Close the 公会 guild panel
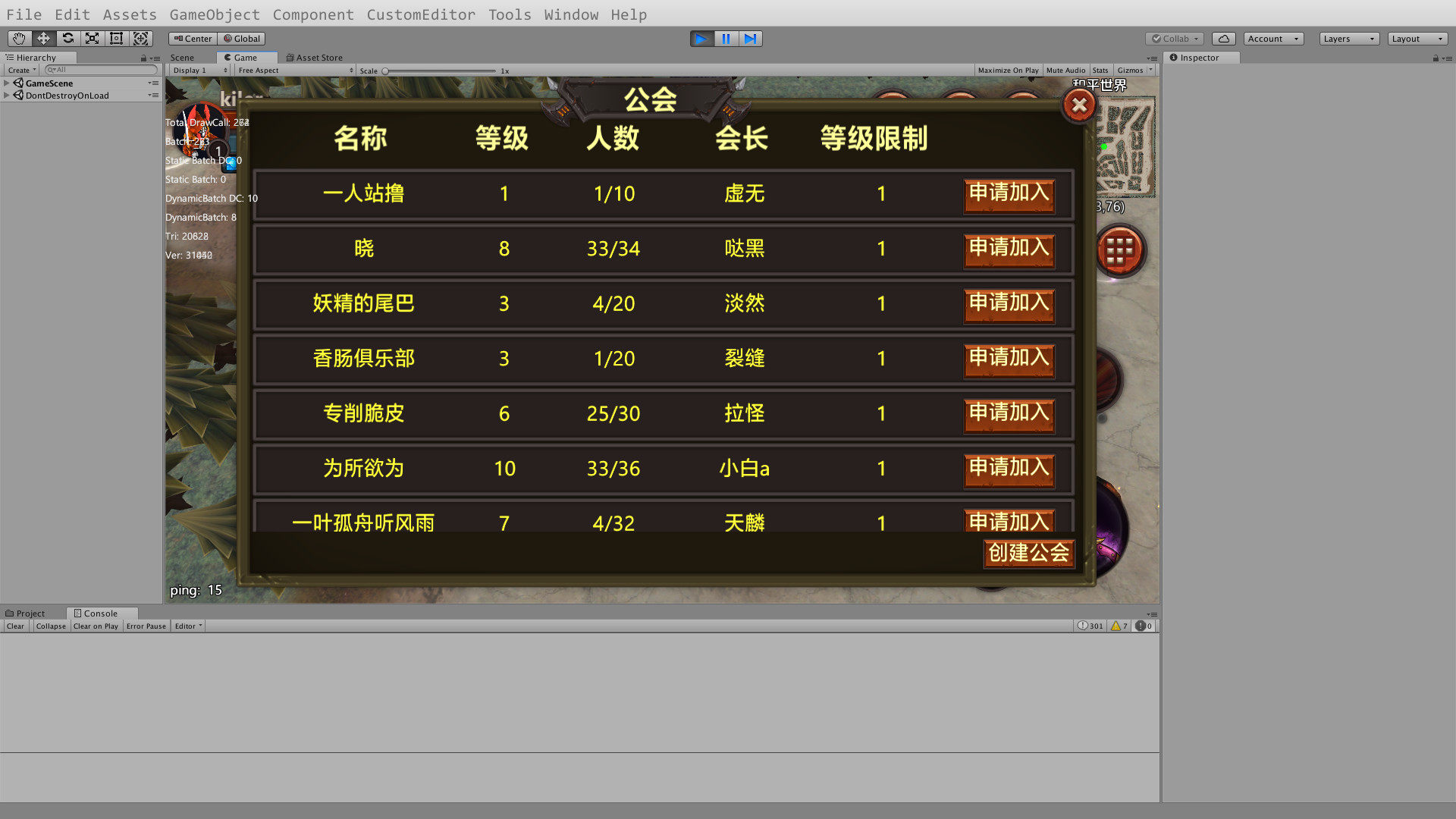 [x=1079, y=105]
